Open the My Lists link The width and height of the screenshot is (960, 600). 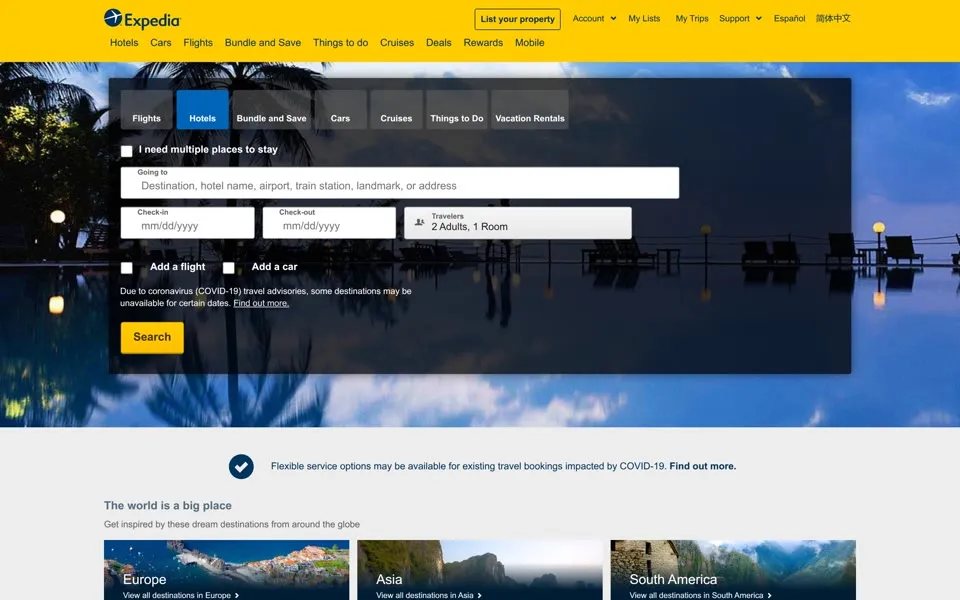644,18
